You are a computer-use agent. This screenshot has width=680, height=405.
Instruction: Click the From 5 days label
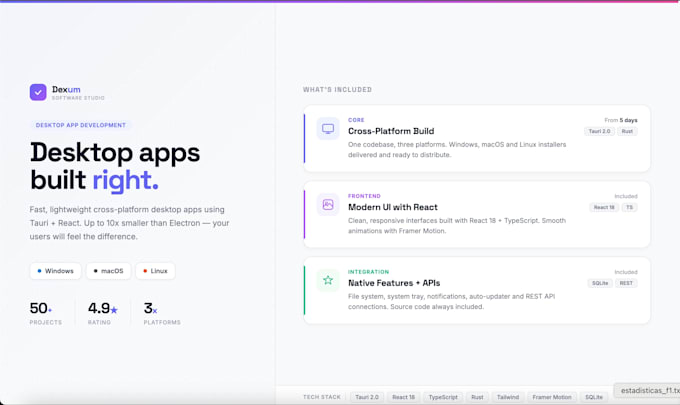click(x=621, y=120)
